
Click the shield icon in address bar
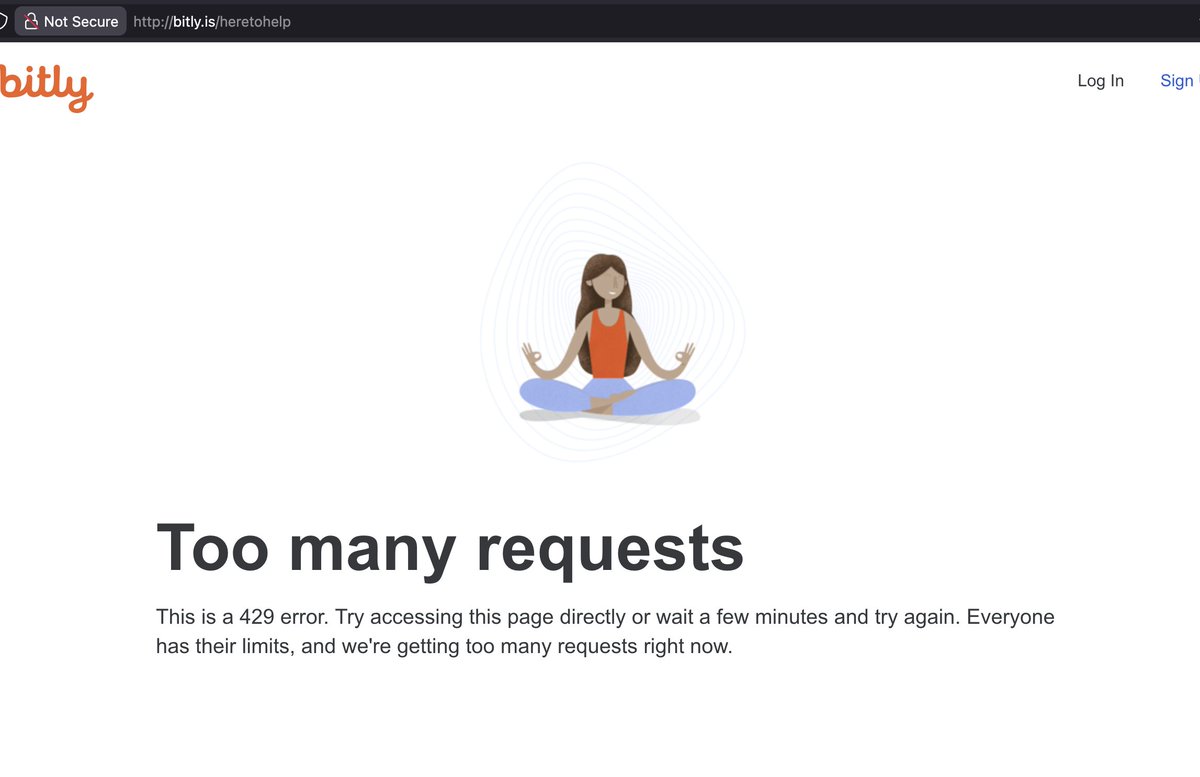(3, 21)
